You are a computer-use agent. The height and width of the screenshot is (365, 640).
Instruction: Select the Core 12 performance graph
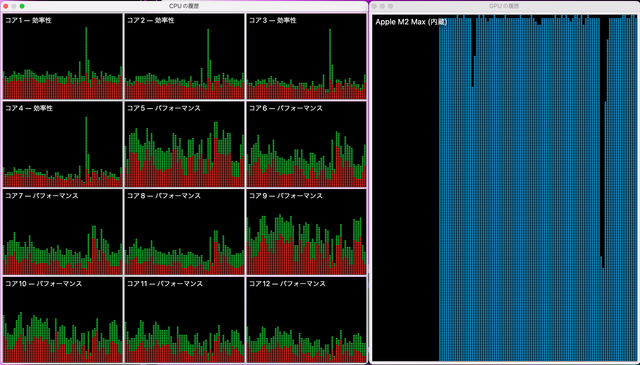click(x=306, y=320)
